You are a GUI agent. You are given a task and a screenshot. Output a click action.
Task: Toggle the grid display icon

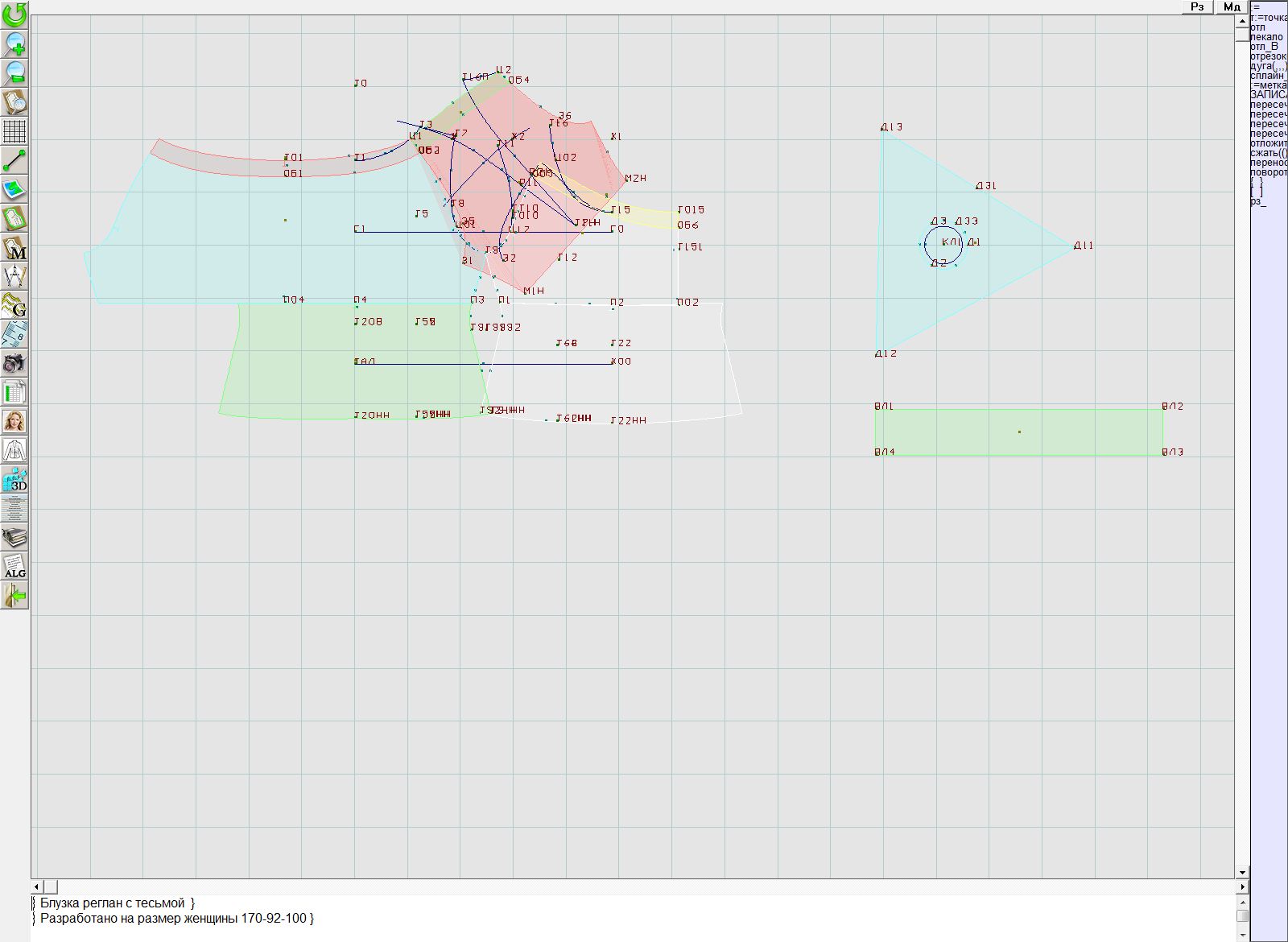point(14,130)
